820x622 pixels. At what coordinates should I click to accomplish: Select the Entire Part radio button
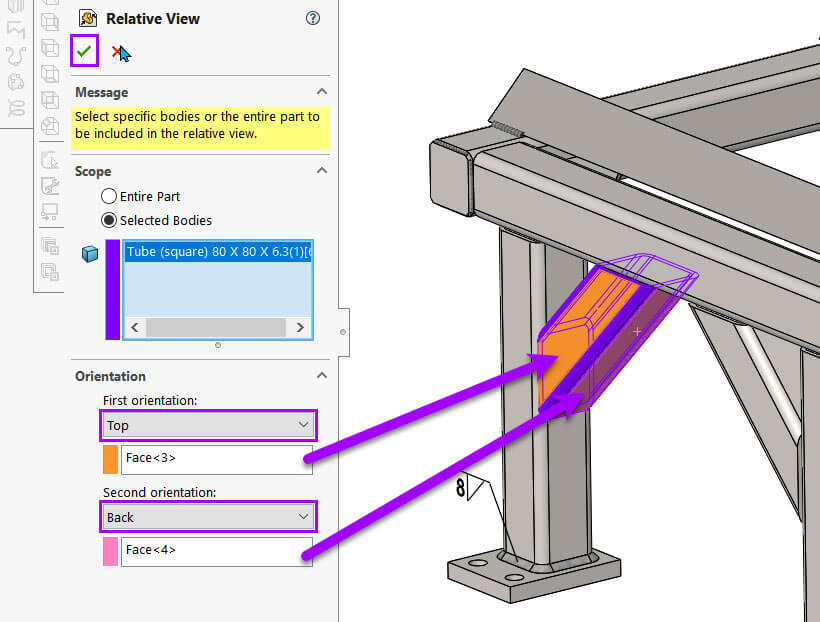coord(110,196)
